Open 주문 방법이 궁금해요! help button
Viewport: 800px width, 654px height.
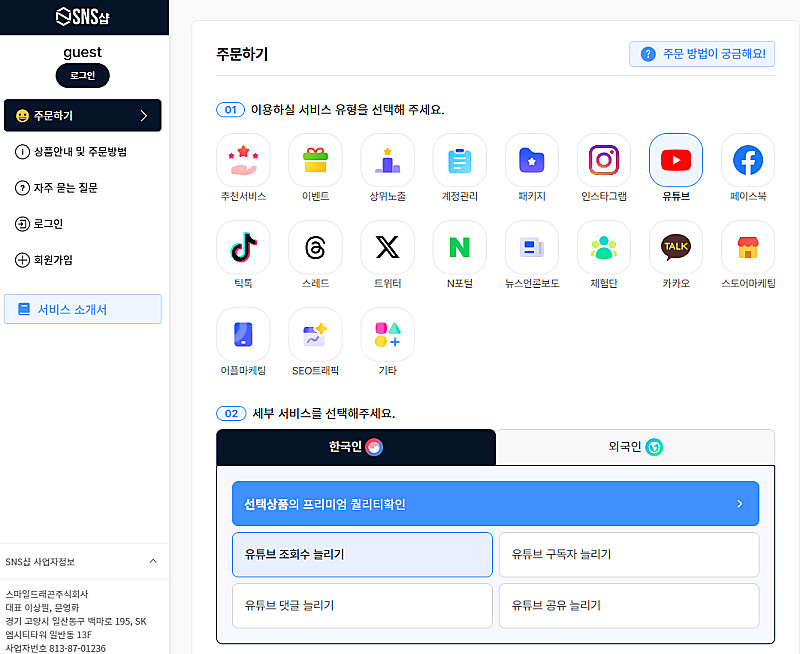pos(702,54)
